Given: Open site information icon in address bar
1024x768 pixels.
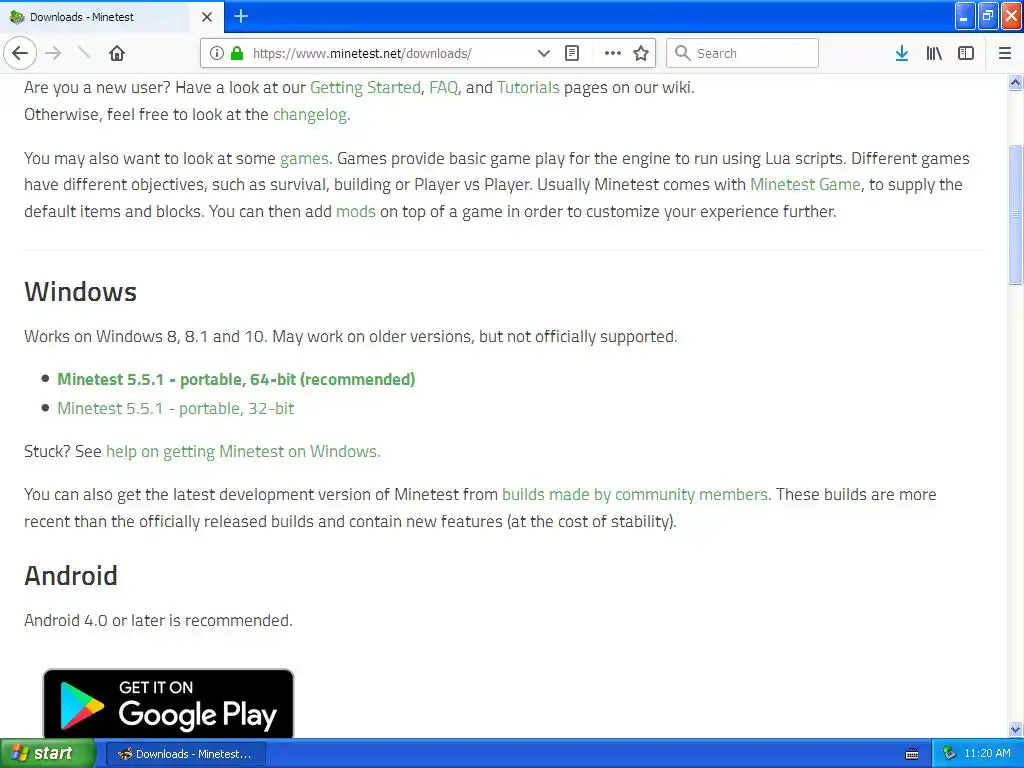Looking at the screenshot, I should tap(217, 54).
